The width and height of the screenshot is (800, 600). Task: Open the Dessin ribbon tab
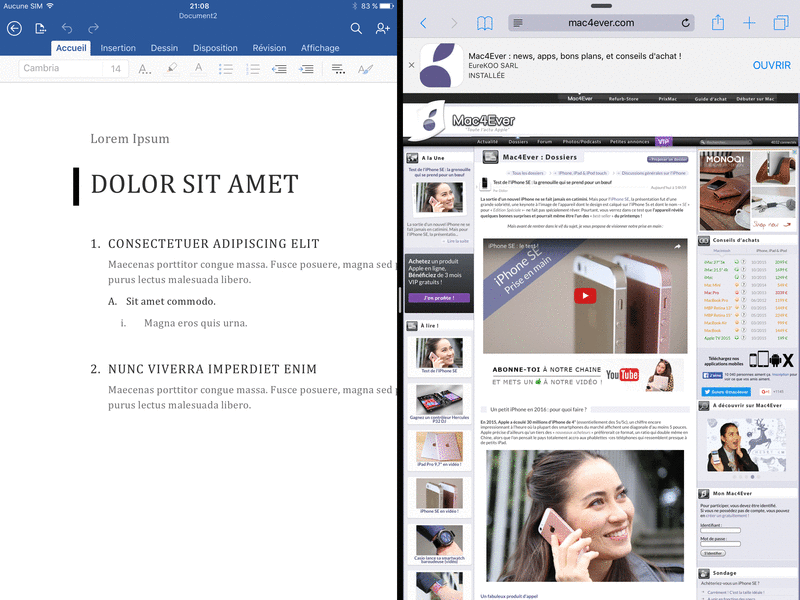click(x=164, y=48)
